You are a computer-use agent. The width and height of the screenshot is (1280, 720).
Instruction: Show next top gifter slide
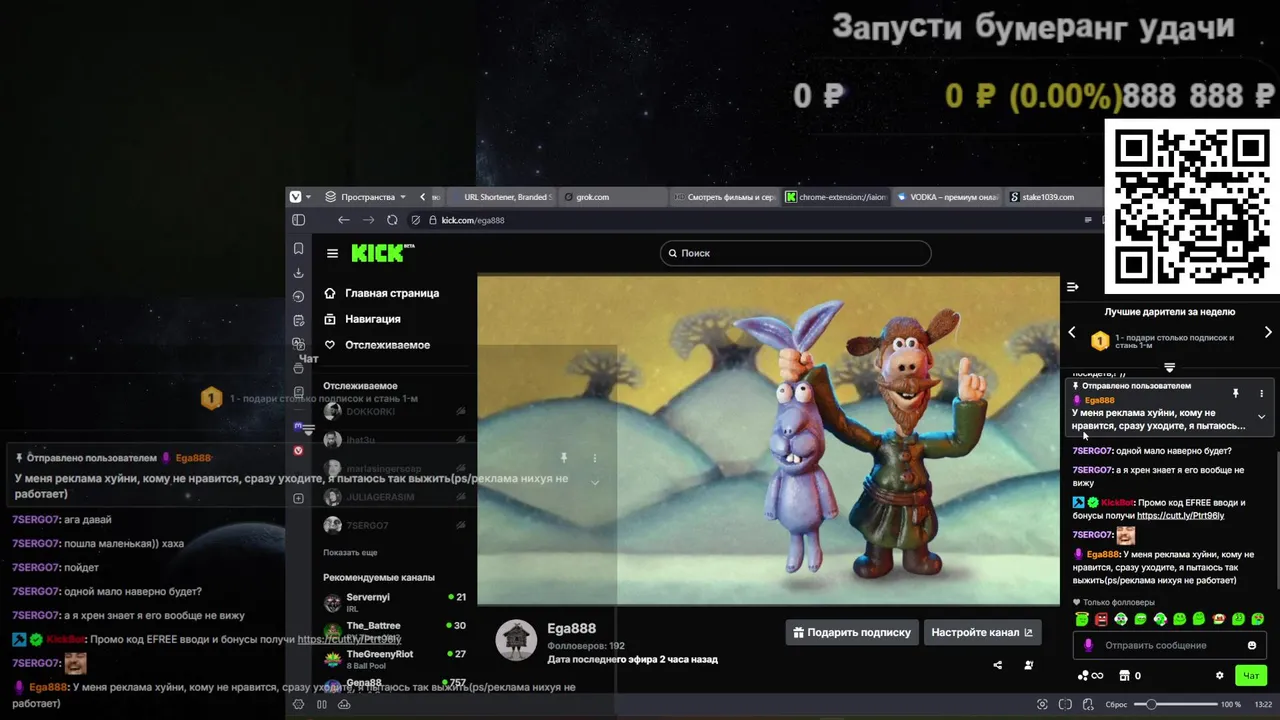(1268, 332)
